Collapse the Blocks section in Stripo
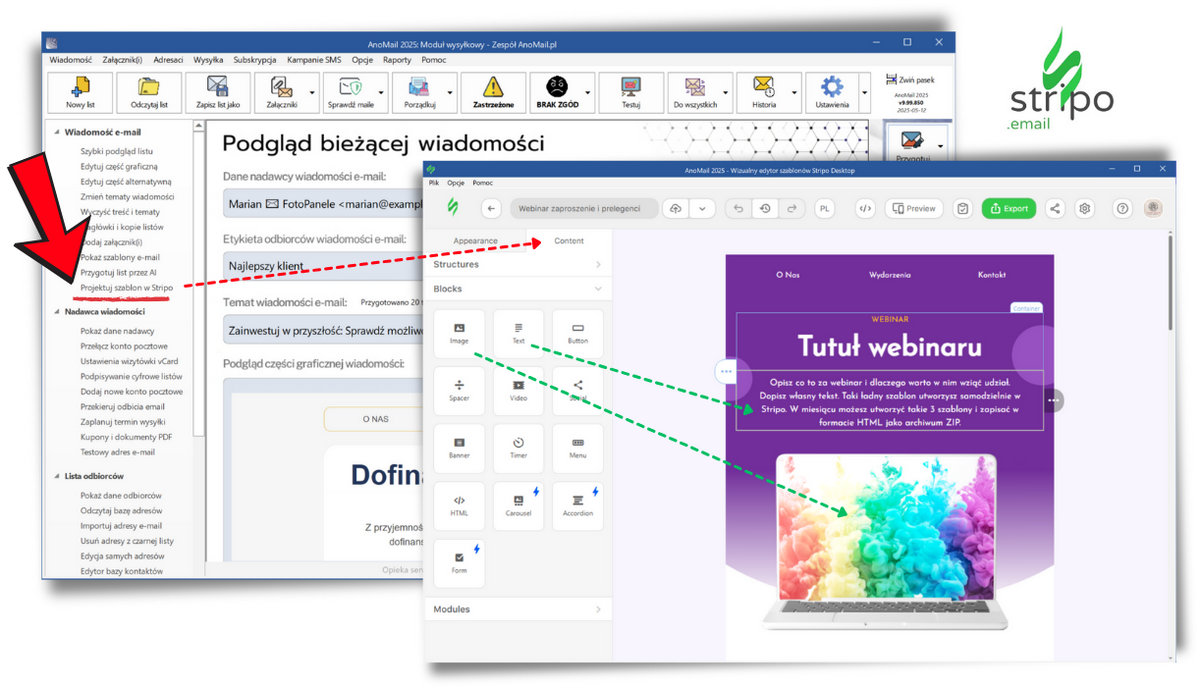1200x689 pixels. (518, 289)
